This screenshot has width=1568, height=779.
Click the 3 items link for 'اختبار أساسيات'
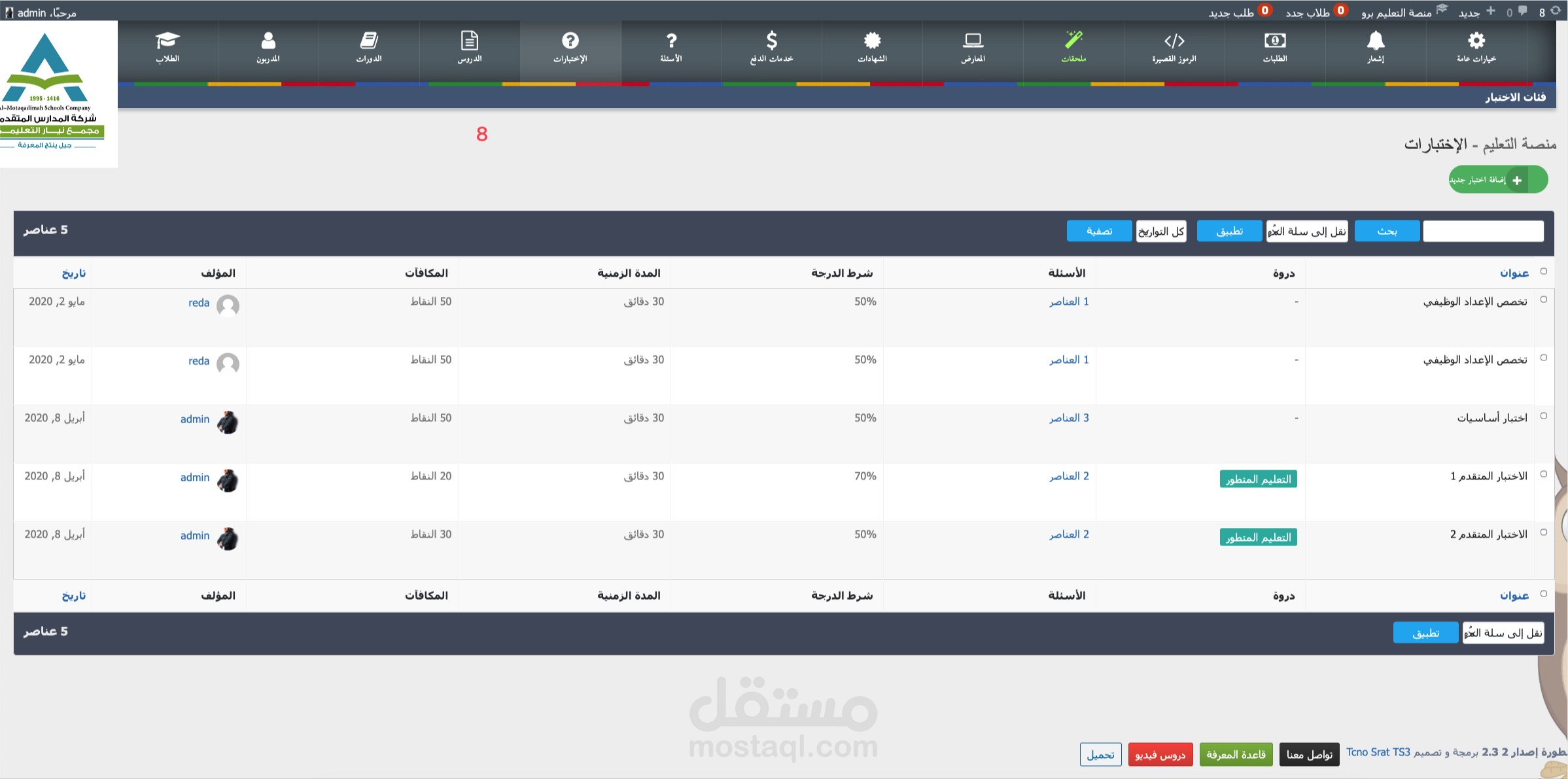coord(1069,418)
